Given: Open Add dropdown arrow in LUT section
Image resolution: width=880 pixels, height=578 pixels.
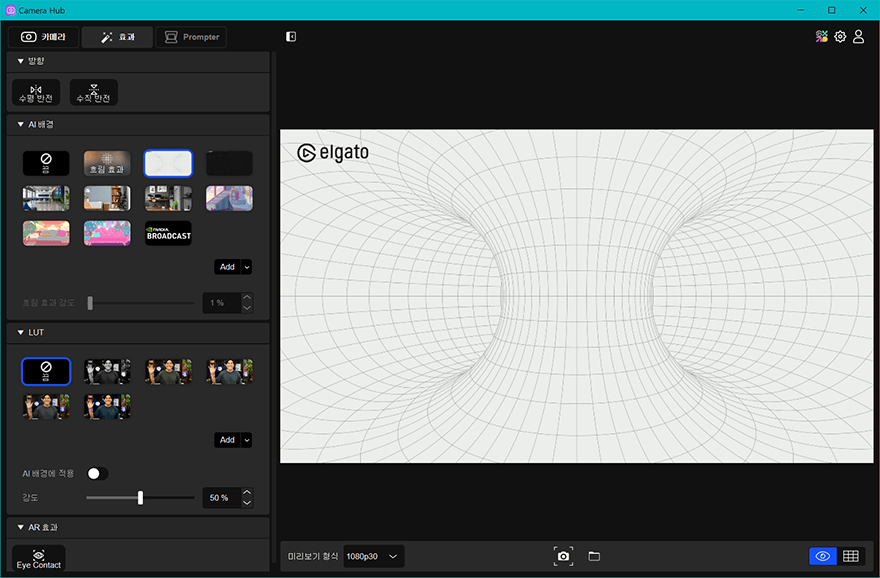Looking at the screenshot, I should pyautogui.click(x=247, y=440).
